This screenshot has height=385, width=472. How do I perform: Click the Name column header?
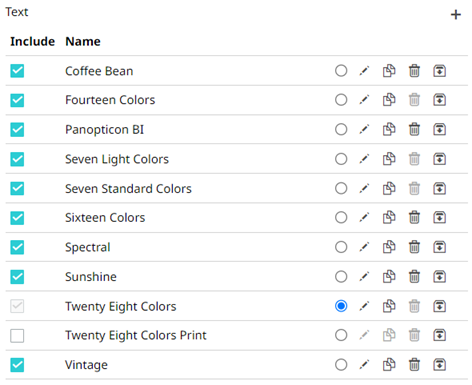83,41
